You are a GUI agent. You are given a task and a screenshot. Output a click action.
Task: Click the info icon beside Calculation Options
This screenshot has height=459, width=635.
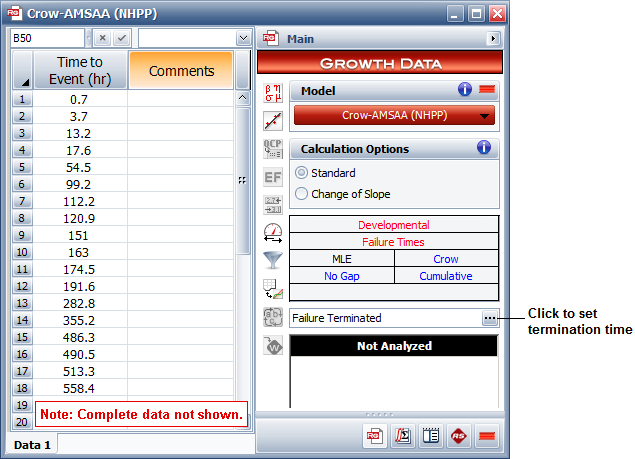pos(484,148)
